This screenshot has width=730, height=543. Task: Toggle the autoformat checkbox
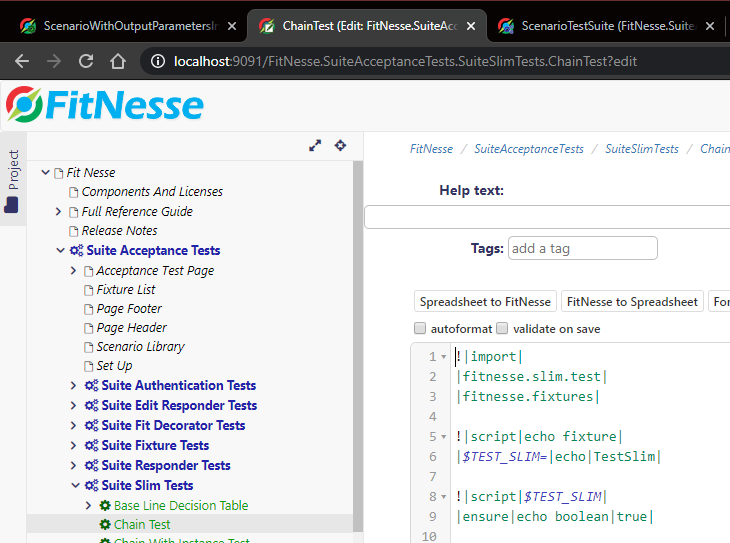click(420, 328)
